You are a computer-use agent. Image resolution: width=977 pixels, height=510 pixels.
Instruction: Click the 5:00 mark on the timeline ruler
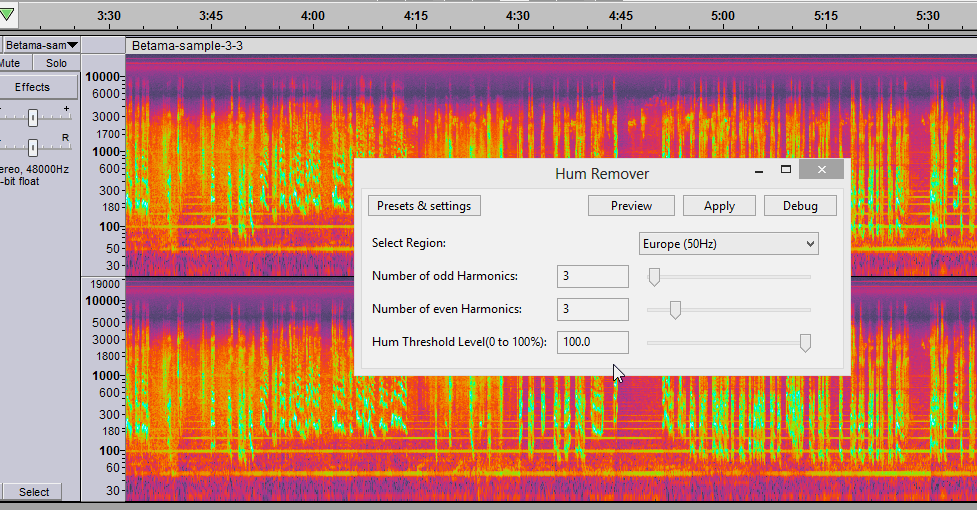coord(723,16)
